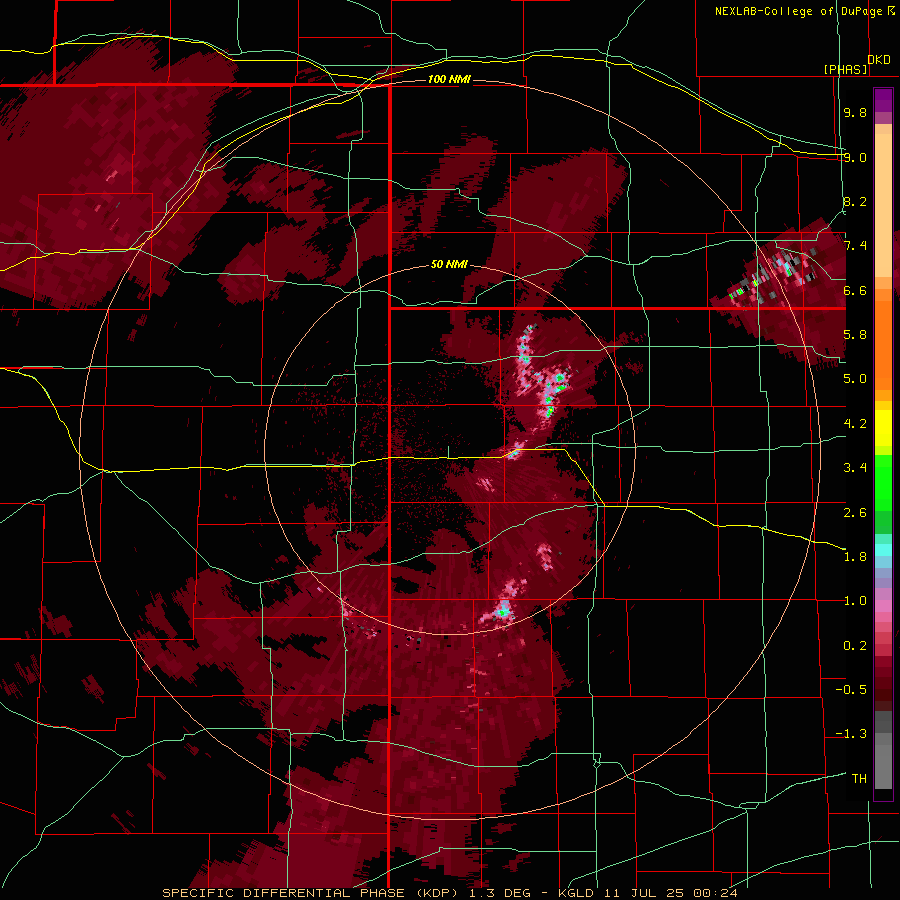Click the TH threshold label
Viewport: 900px width, 900px height.
tap(859, 779)
